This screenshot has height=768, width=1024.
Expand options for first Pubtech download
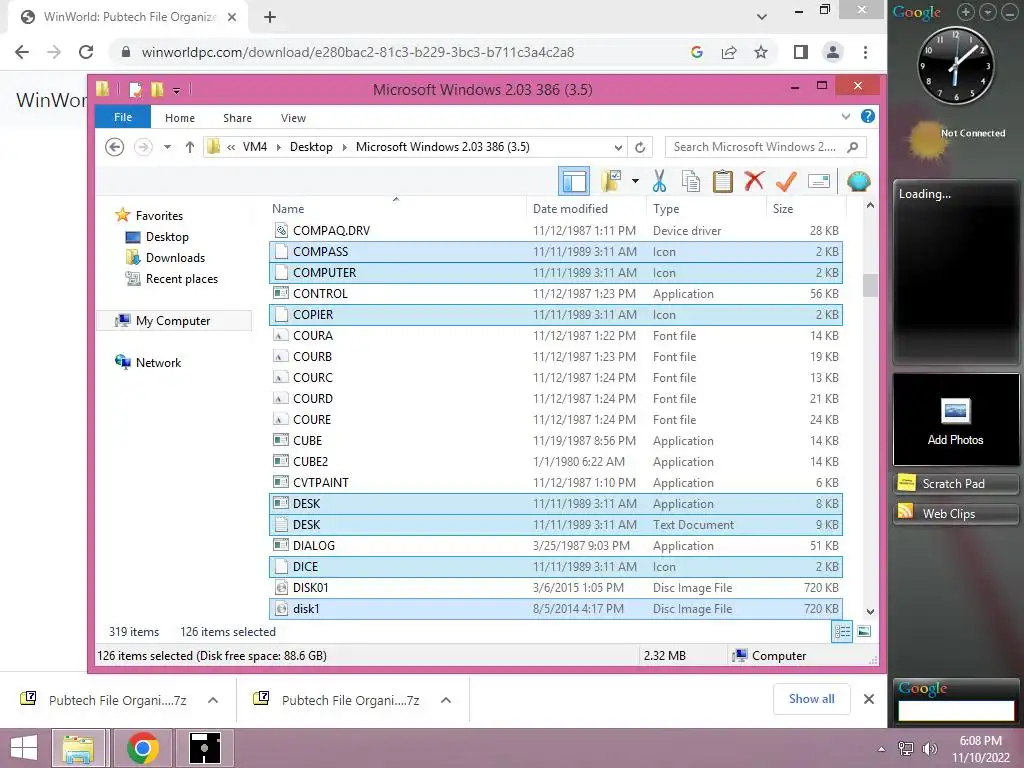click(213, 700)
